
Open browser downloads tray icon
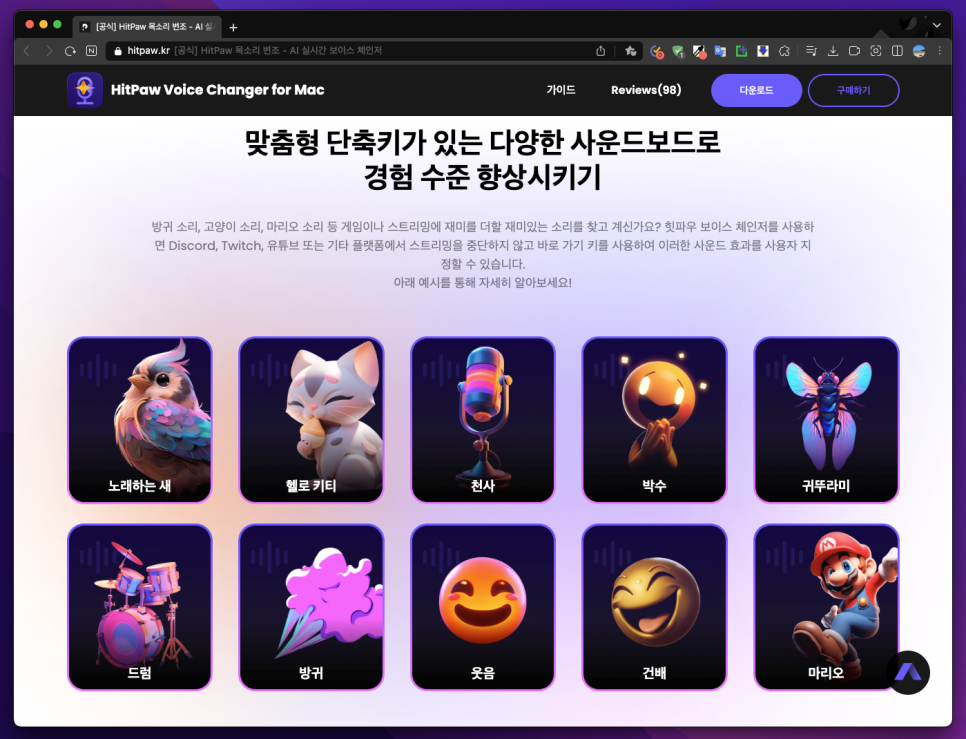pos(833,51)
